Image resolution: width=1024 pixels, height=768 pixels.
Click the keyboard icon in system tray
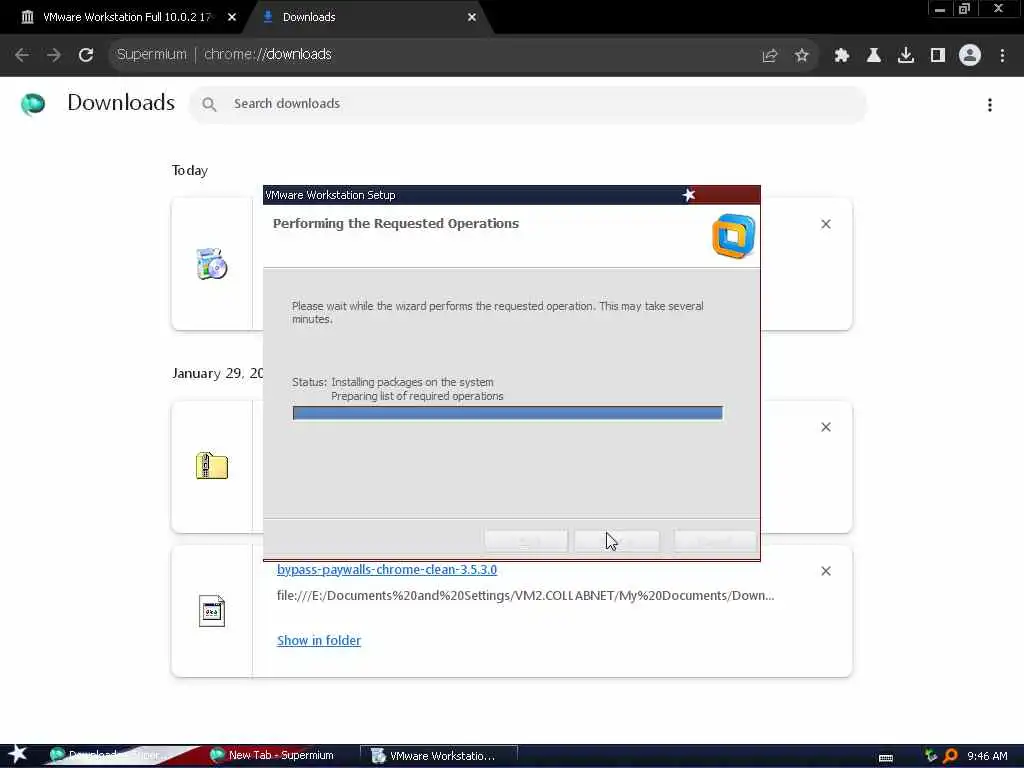pyautogui.click(x=886, y=757)
